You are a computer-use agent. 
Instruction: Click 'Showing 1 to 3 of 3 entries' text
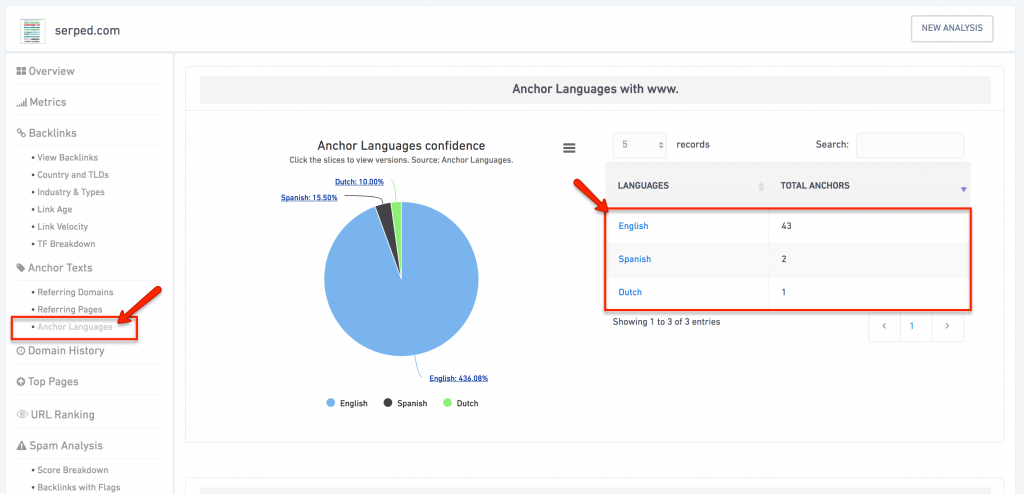tap(666, 321)
